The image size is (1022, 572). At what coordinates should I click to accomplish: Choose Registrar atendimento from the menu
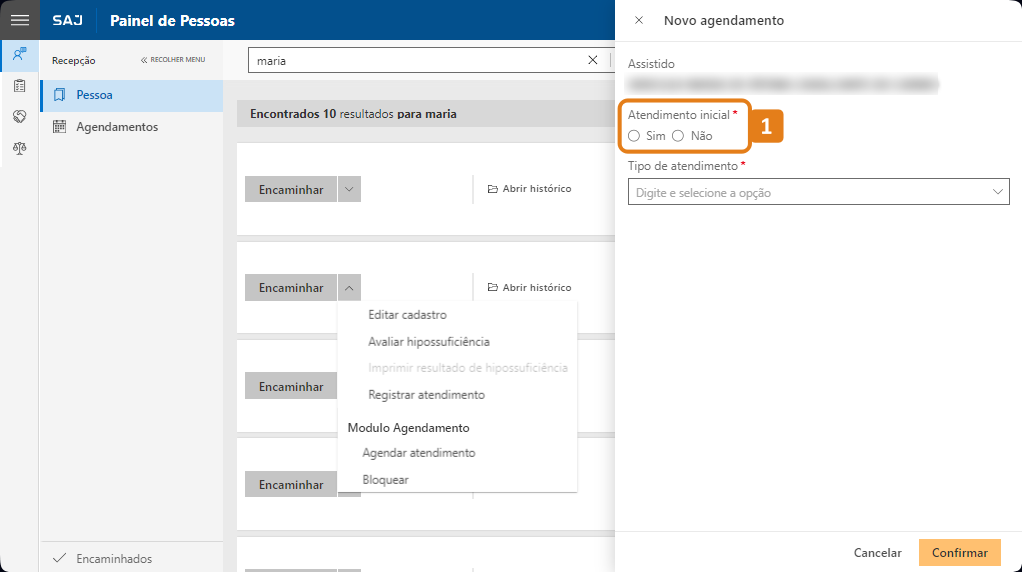426,395
